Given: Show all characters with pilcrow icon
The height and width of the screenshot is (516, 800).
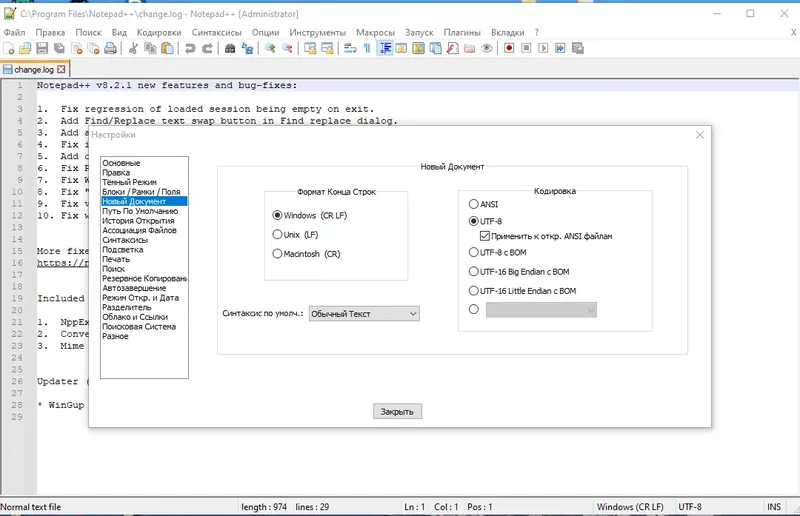Looking at the screenshot, I should point(367,48).
